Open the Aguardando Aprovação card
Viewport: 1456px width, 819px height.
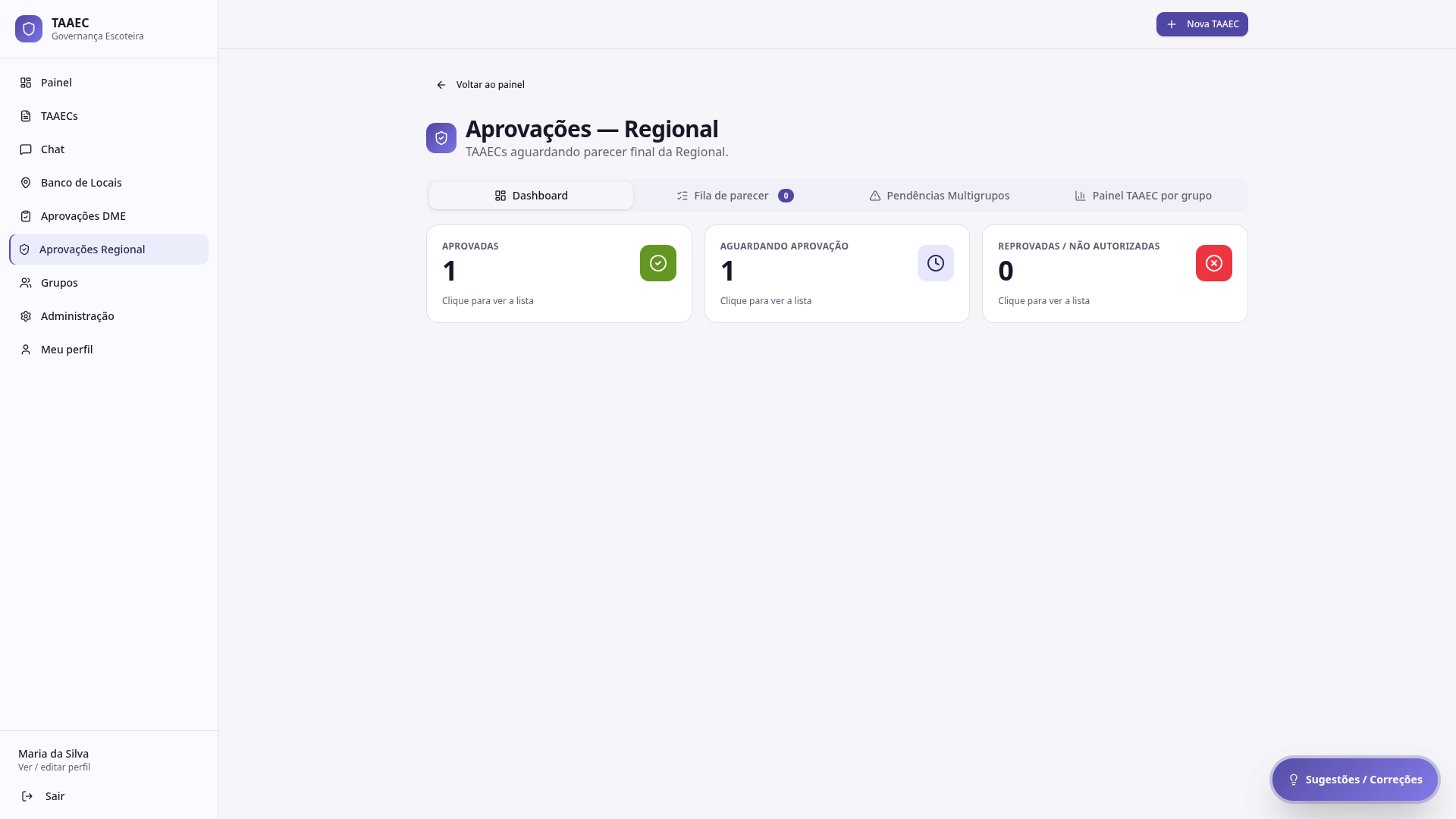837,274
